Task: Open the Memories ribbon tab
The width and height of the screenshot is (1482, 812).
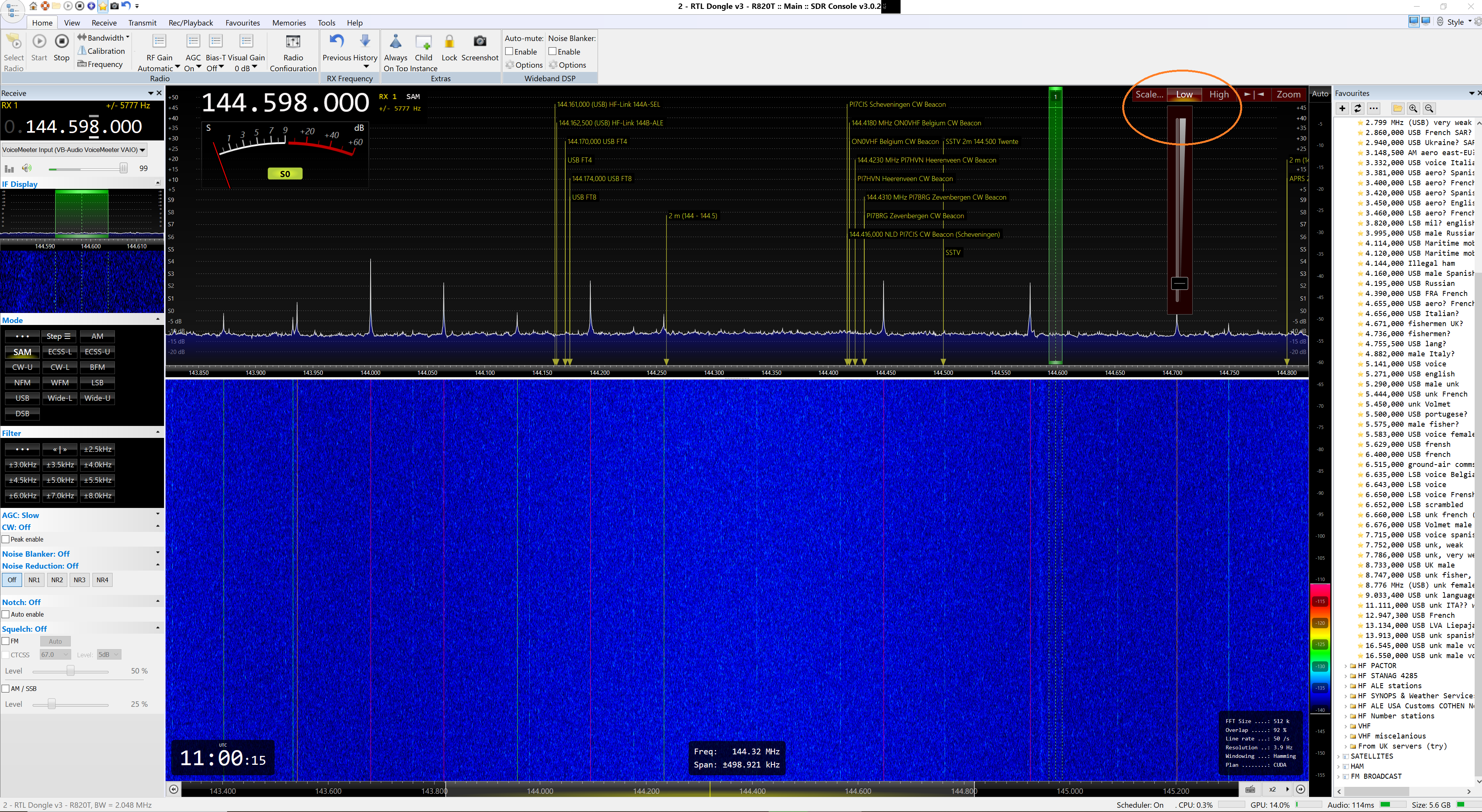Action: click(289, 22)
